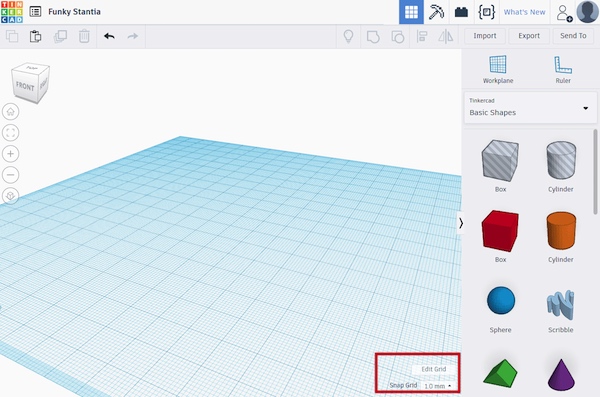The image size is (600, 397).
Task: Zoom in with the plus icon
Action: click(x=11, y=154)
